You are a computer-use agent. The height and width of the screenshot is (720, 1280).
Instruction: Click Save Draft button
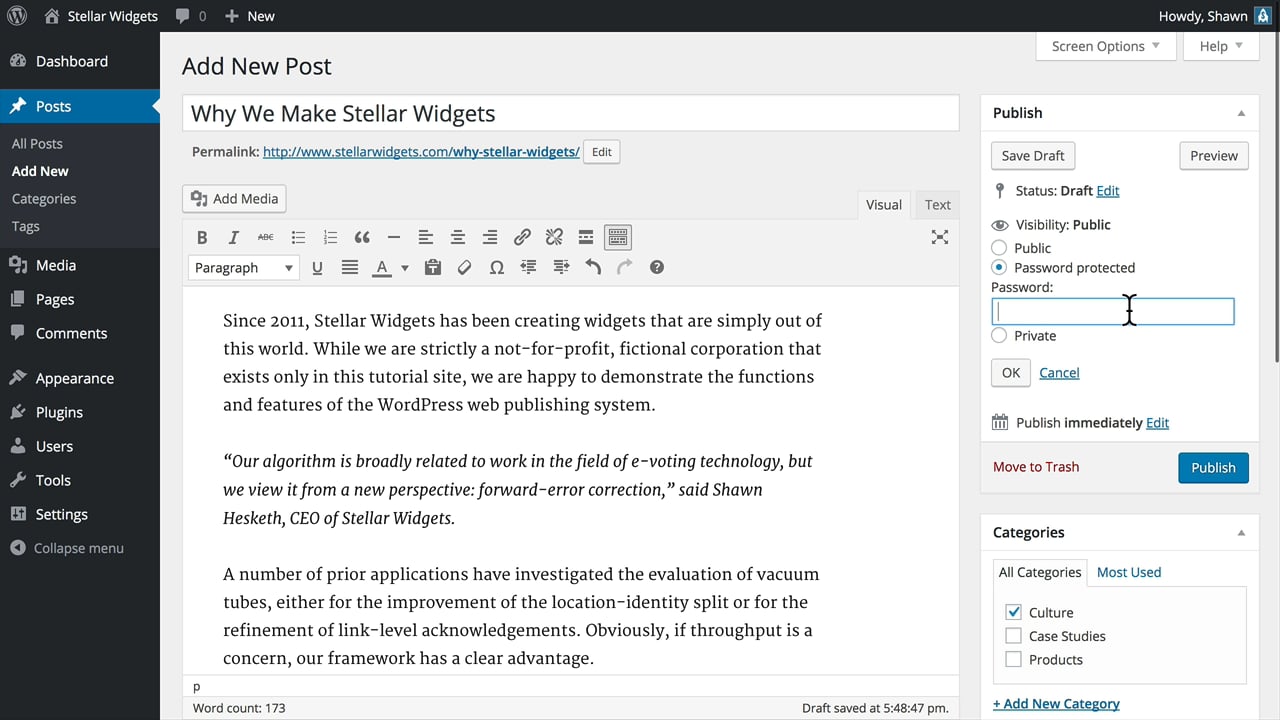(x=1033, y=156)
